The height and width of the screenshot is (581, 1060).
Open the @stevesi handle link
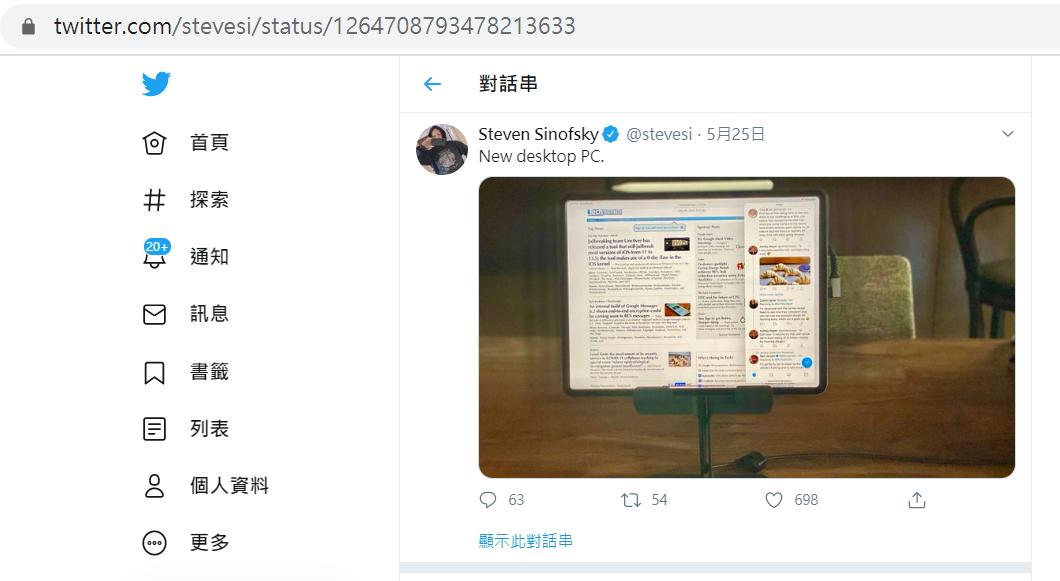[659, 134]
